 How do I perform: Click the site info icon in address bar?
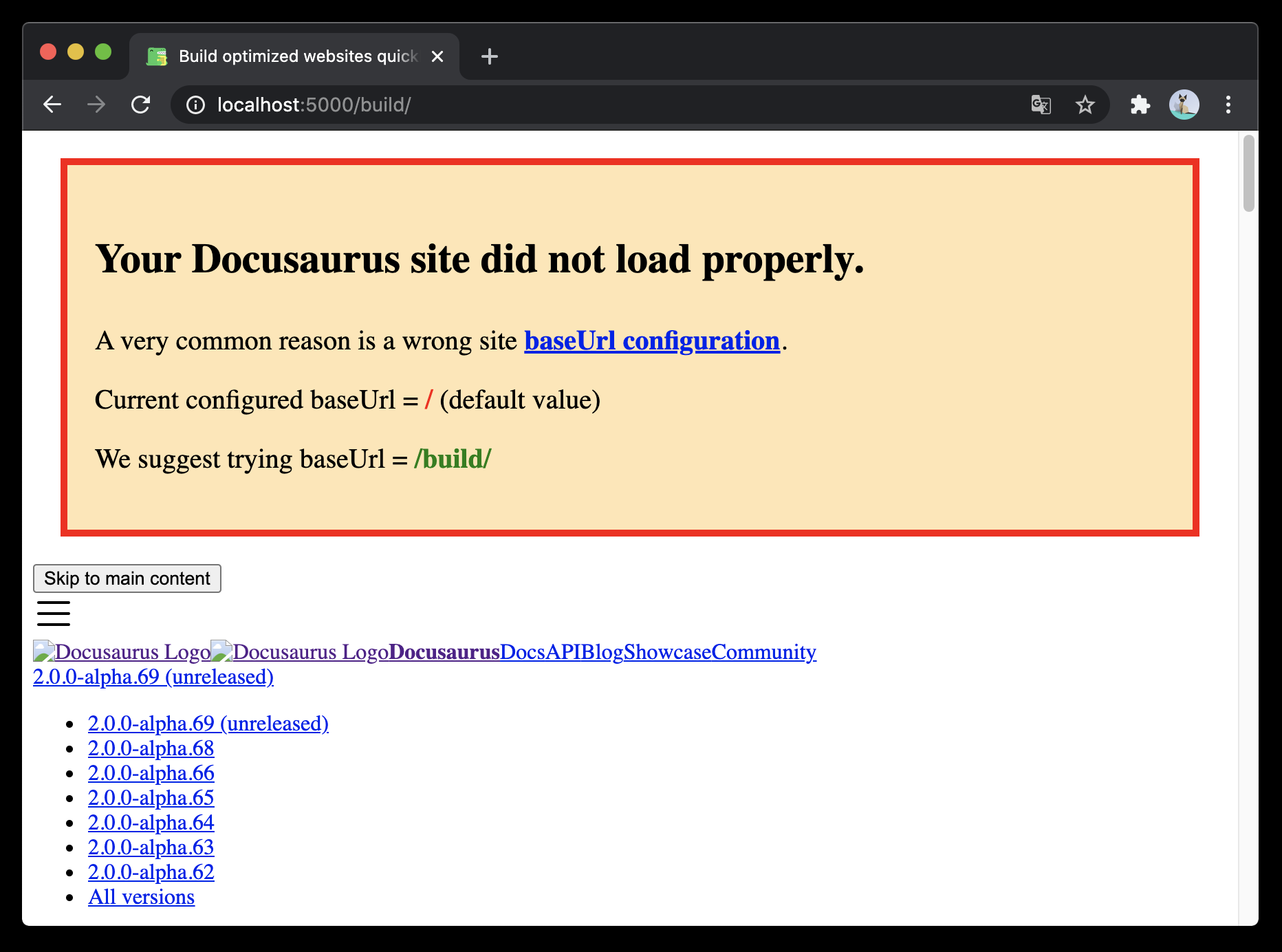[x=196, y=105]
